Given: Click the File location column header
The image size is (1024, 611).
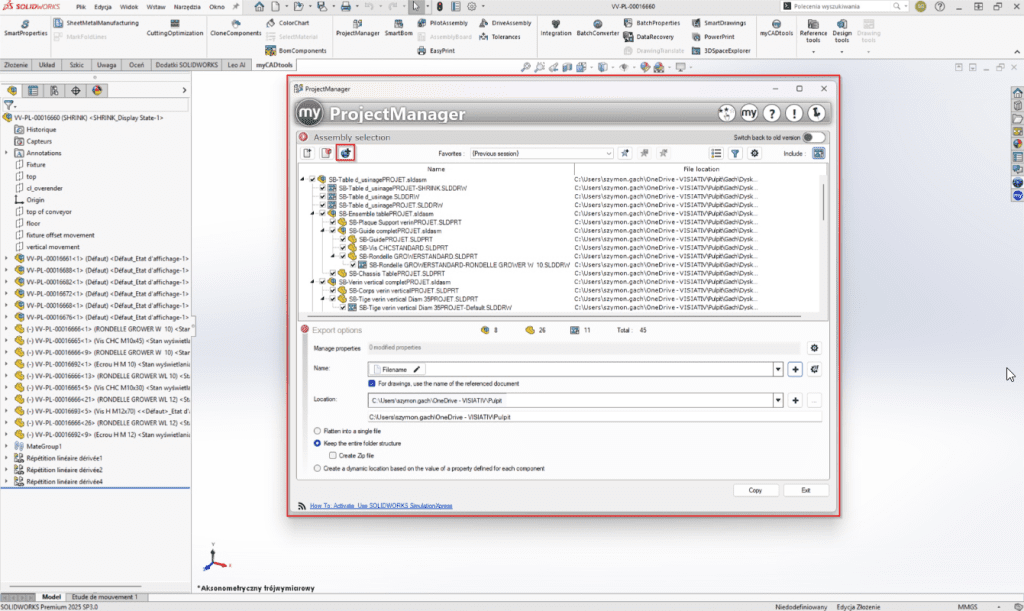Looking at the screenshot, I should point(701,169).
